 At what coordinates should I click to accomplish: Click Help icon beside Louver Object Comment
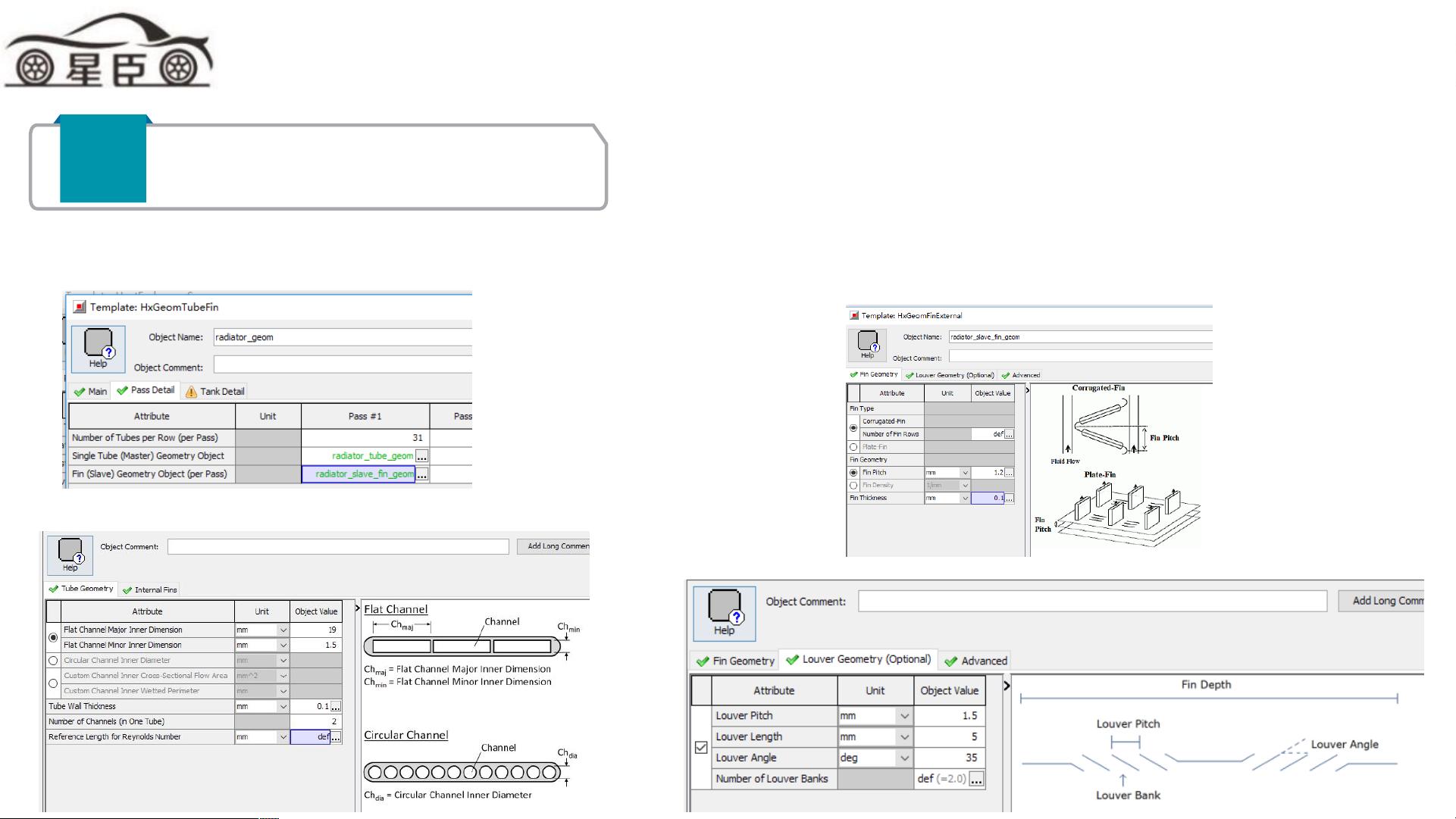(724, 612)
